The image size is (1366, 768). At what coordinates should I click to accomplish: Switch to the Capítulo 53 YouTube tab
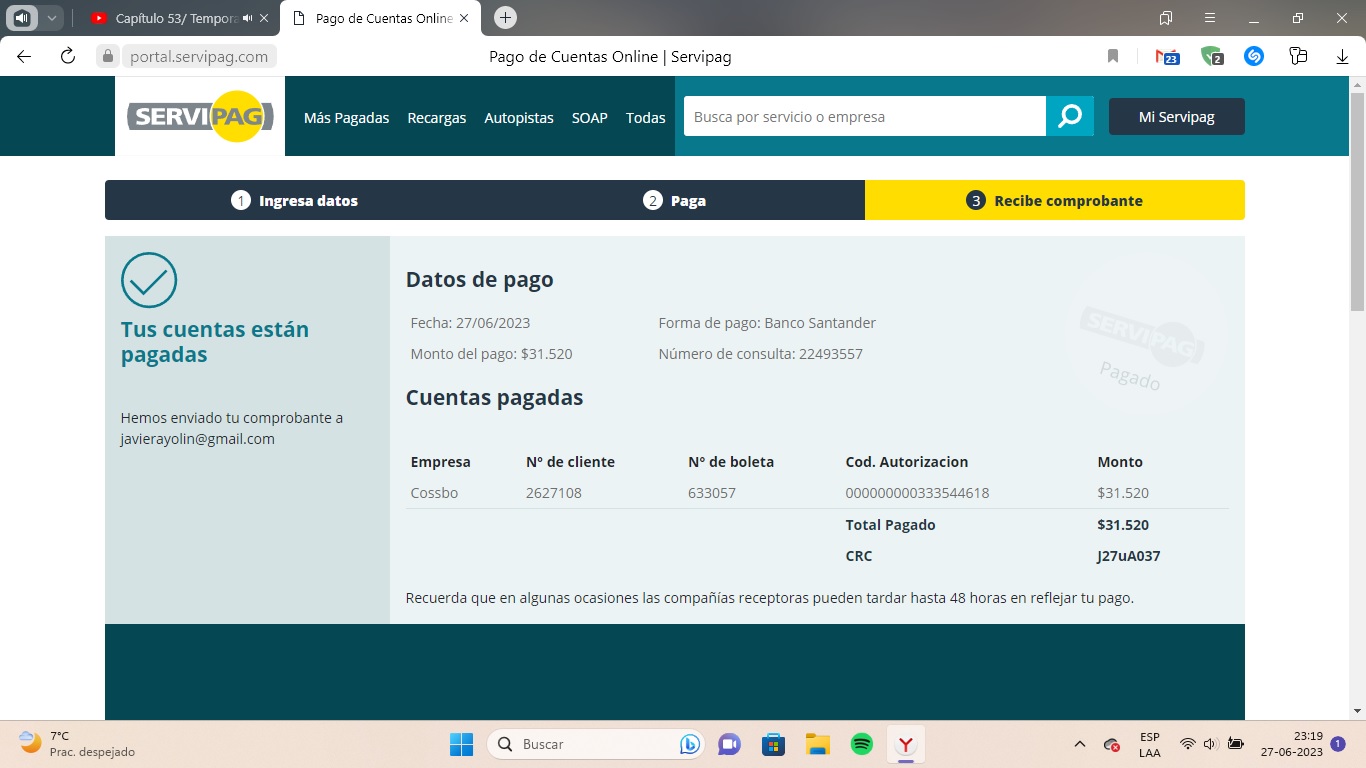click(x=160, y=17)
